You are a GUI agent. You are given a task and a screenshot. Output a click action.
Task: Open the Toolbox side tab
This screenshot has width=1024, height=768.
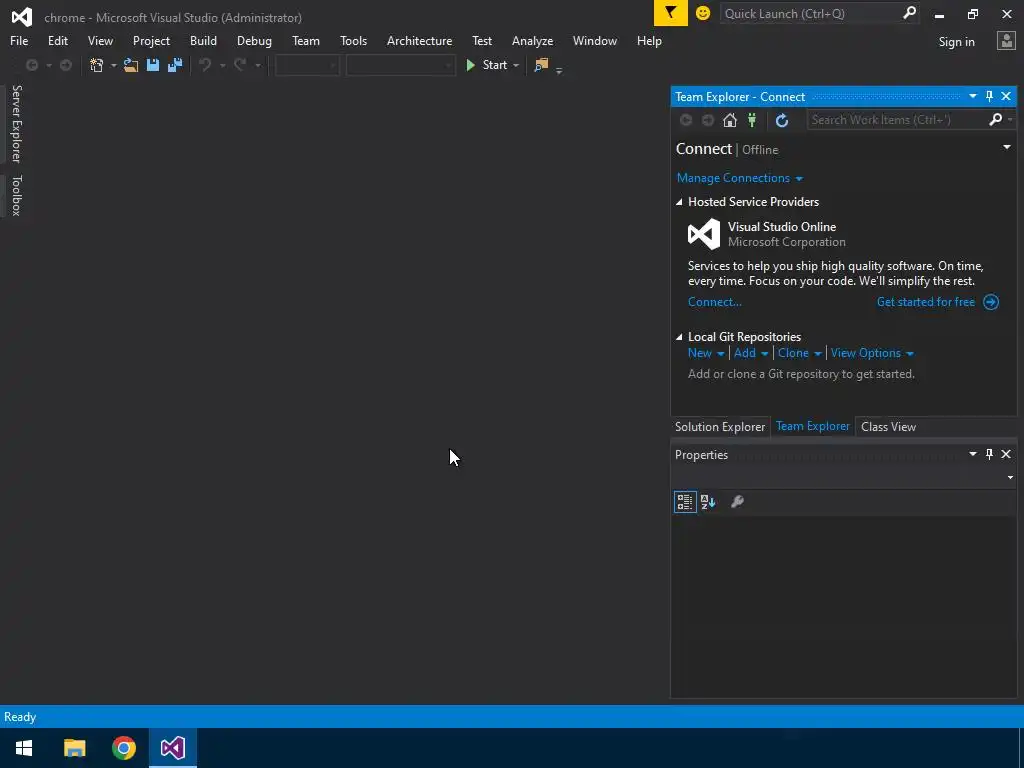click(x=16, y=195)
